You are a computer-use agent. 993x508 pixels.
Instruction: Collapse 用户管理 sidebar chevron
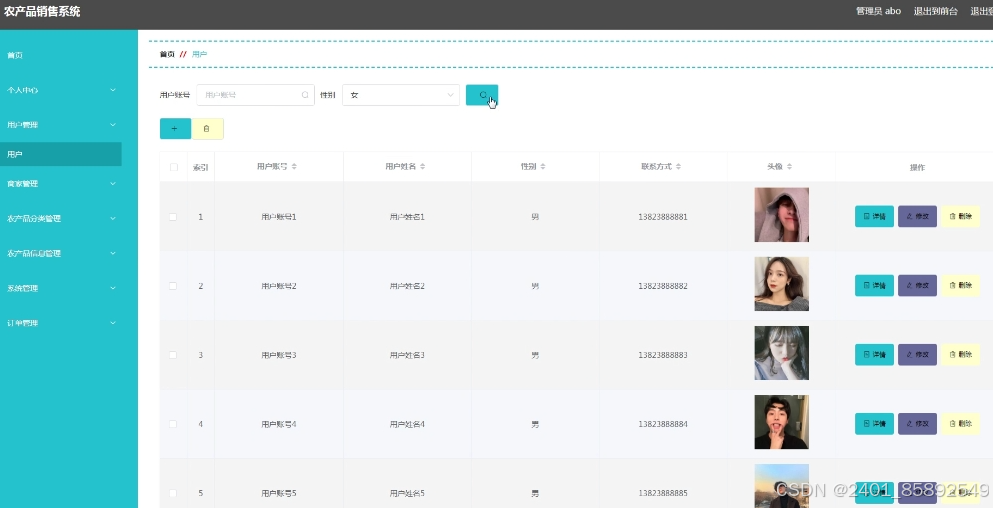pos(113,125)
